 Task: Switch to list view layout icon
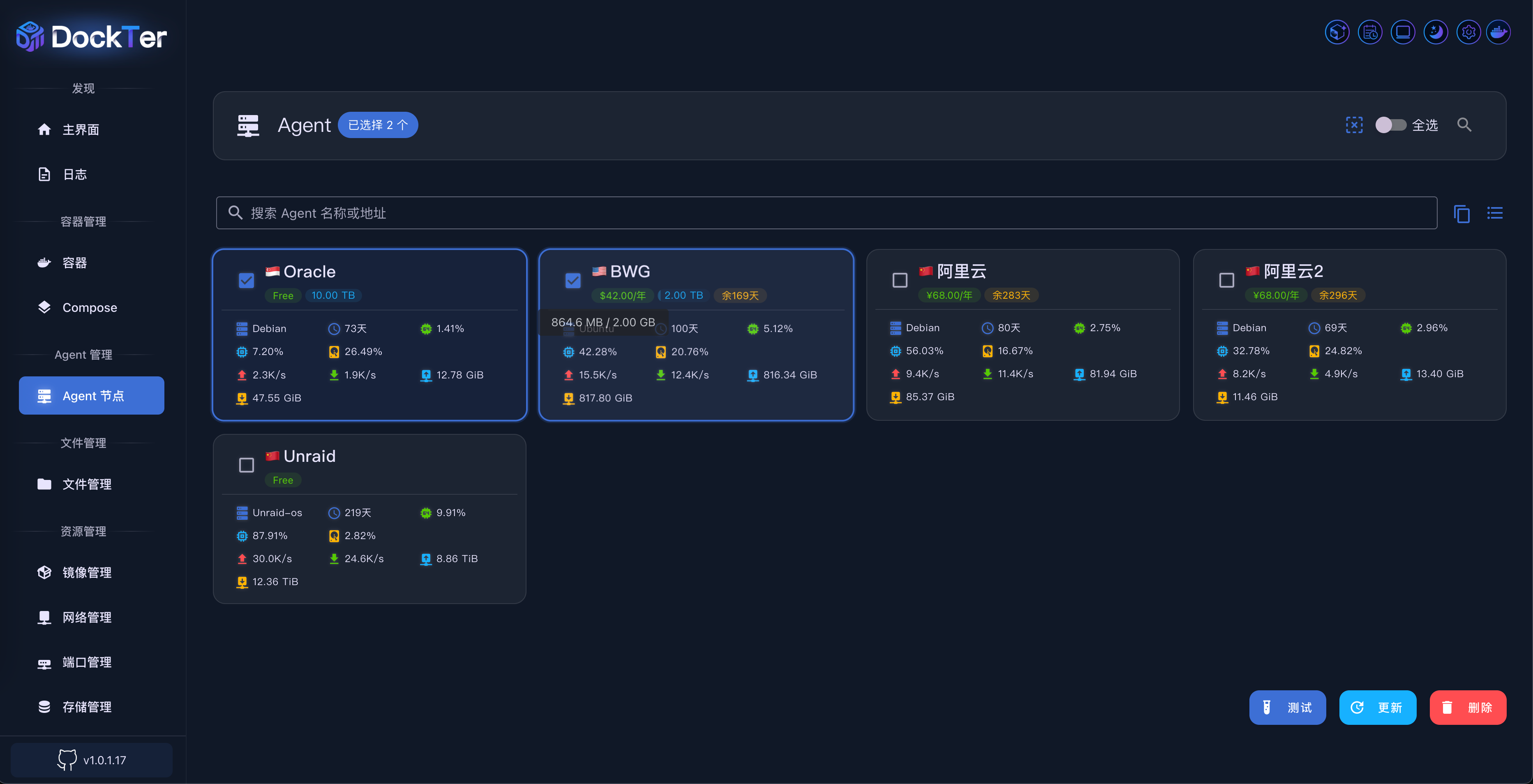pos(1494,213)
